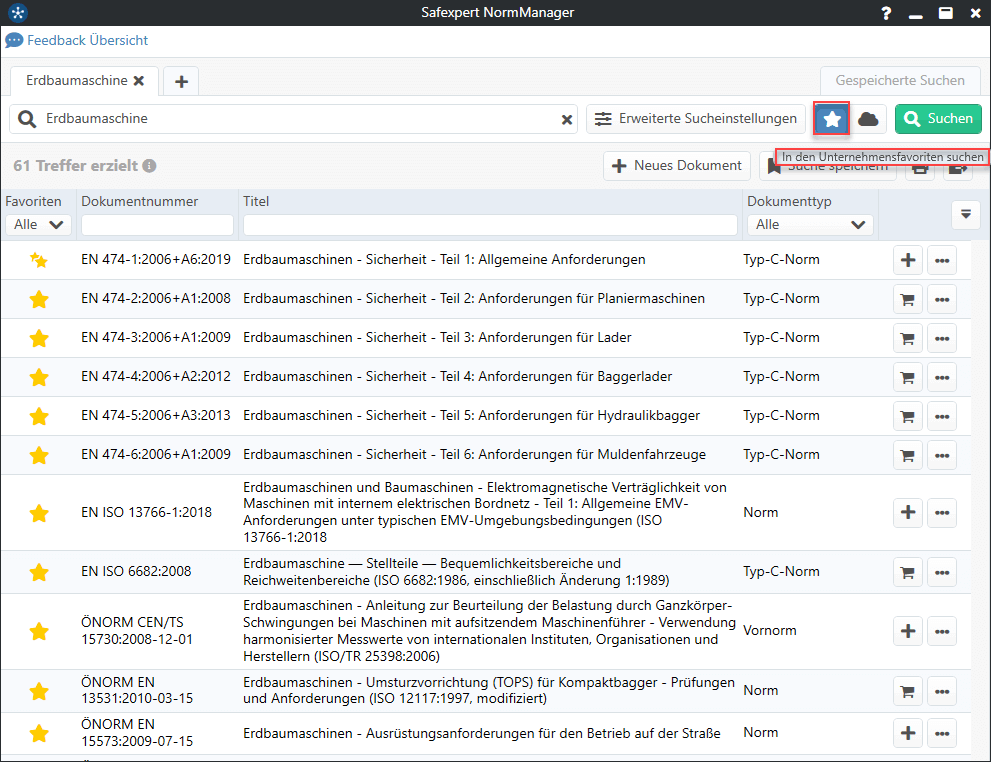Viewport: 991px width, 762px height.
Task: Toggle favorite star for EN 474-6:2006+A1:2009
Action: pos(39,455)
